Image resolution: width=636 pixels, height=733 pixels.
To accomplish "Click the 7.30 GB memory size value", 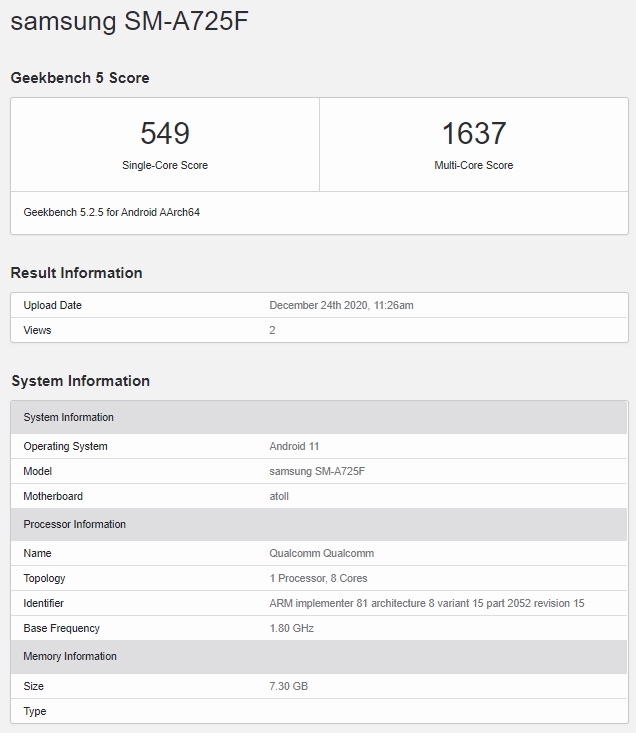I will (x=289, y=686).
